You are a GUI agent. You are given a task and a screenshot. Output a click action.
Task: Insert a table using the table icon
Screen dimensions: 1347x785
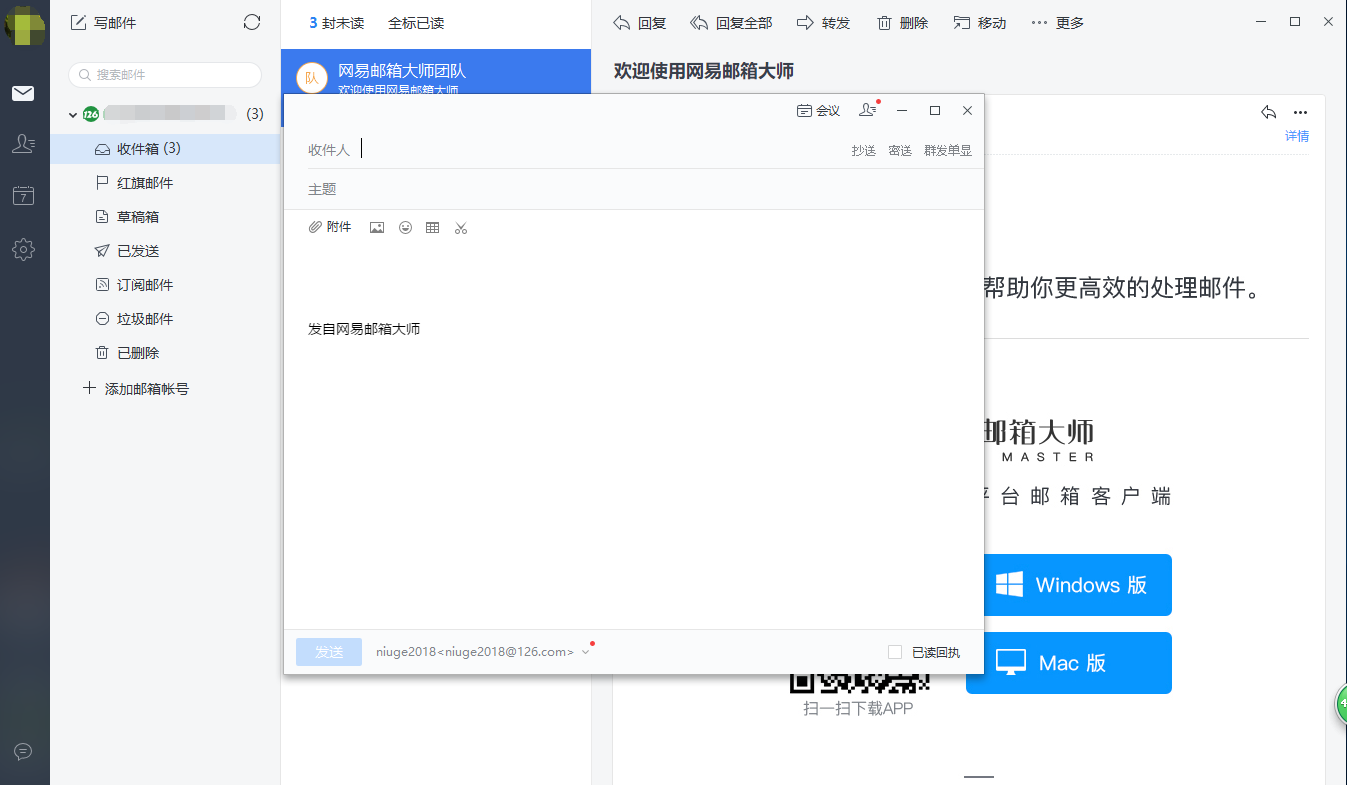[x=432, y=228]
